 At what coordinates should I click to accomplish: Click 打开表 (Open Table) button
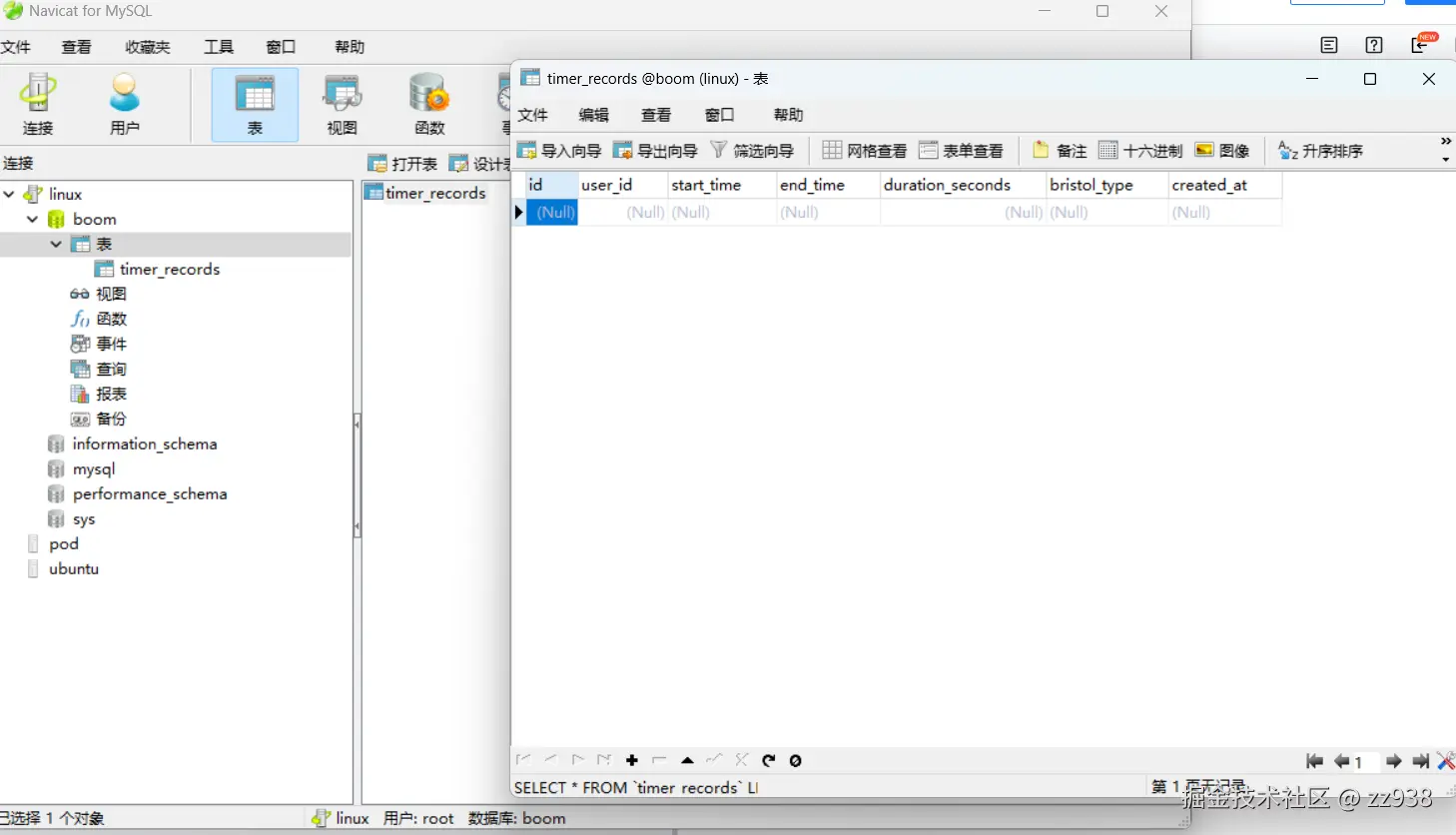pos(402,163)
